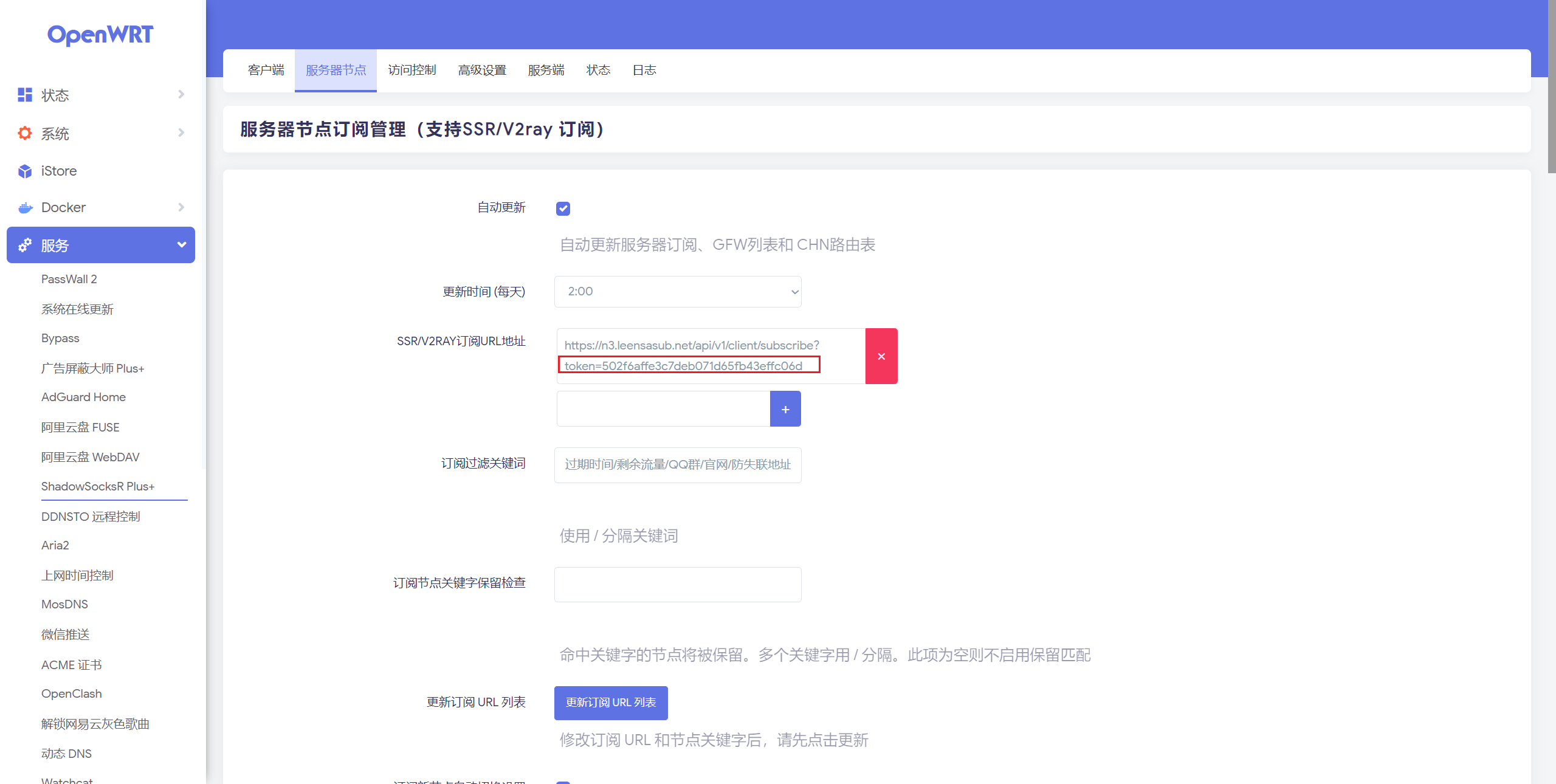The height and width of the screenshot is (784, 1556).
Task: Click the status dashboard grid icon
Action: [25, 95]
